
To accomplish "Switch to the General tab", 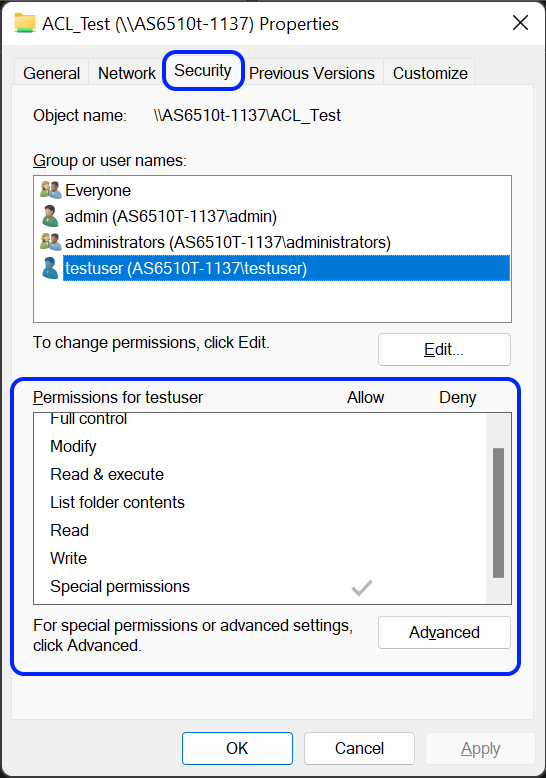I will coord(52,73).
